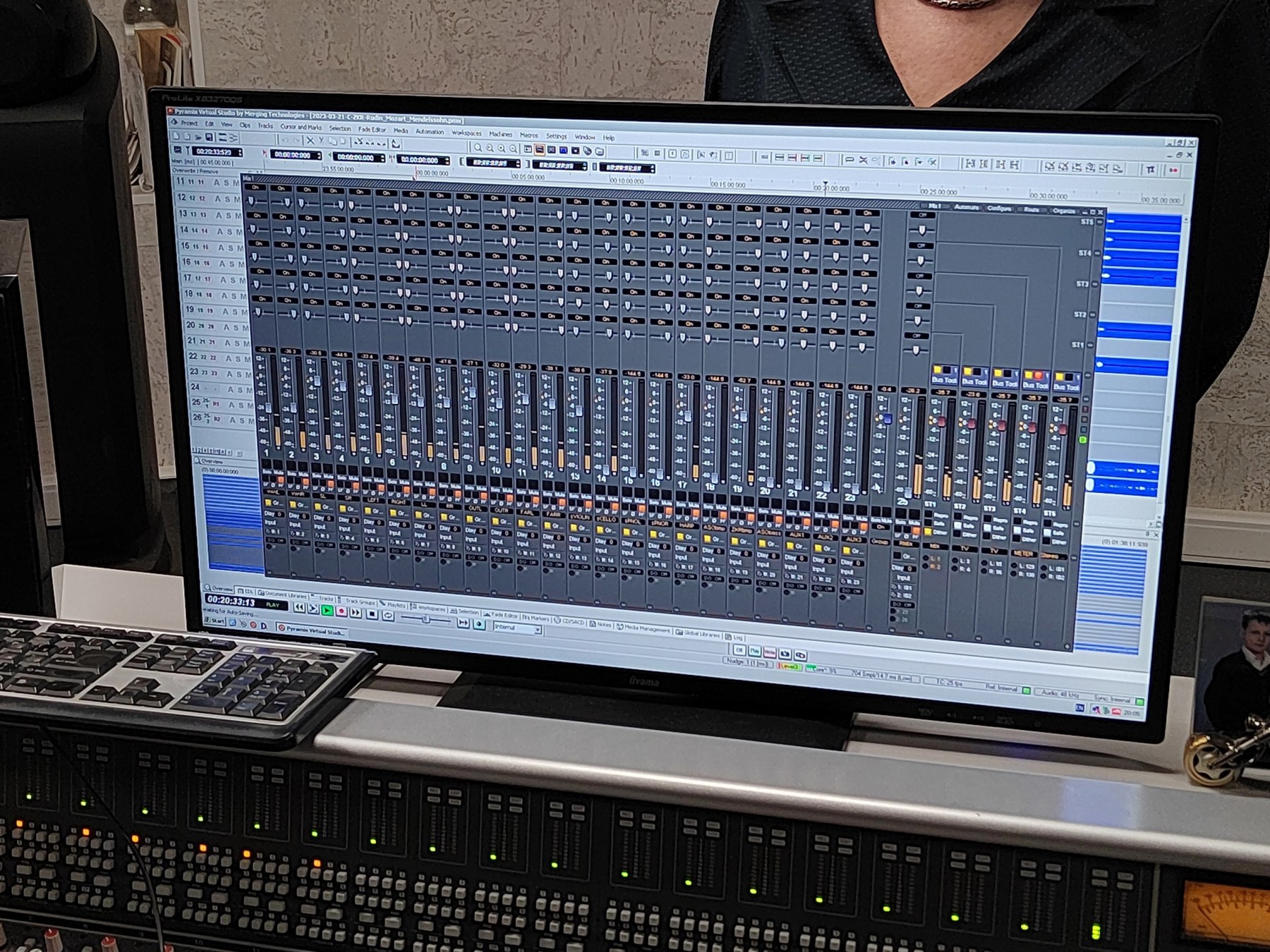The width and height of the screenshot is (1270, 952).
Task: Toggle the Loop playback icon
Action: pyautogui.click(x=387, y=616)
